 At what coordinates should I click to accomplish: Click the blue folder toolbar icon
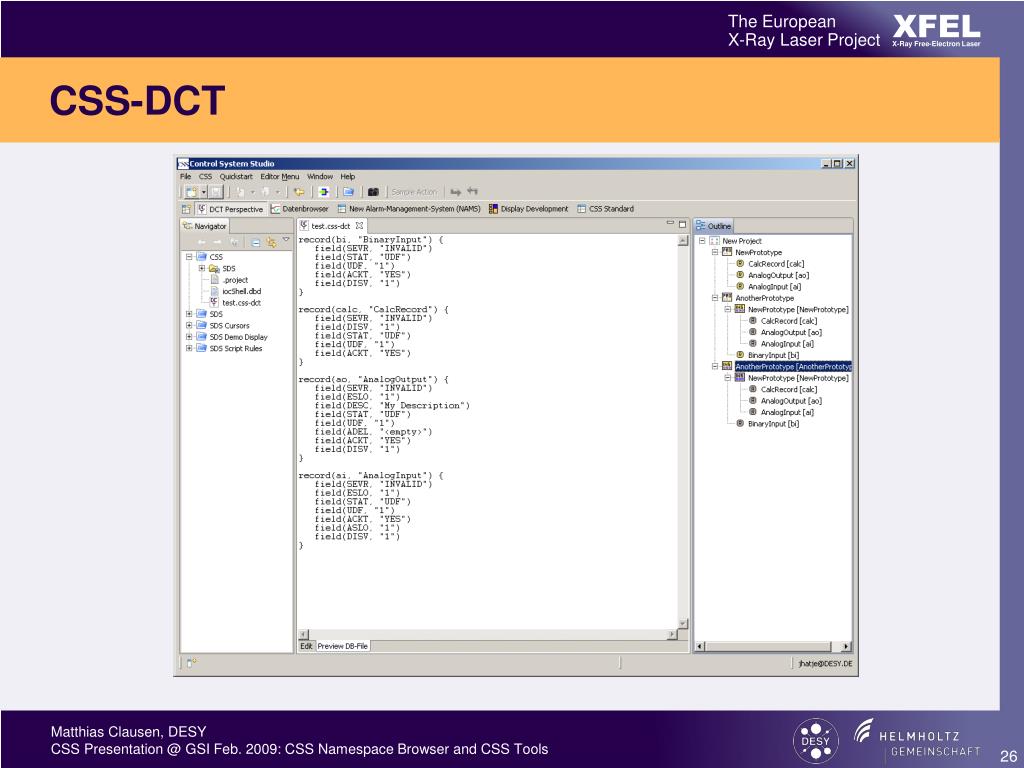point(348,192)
